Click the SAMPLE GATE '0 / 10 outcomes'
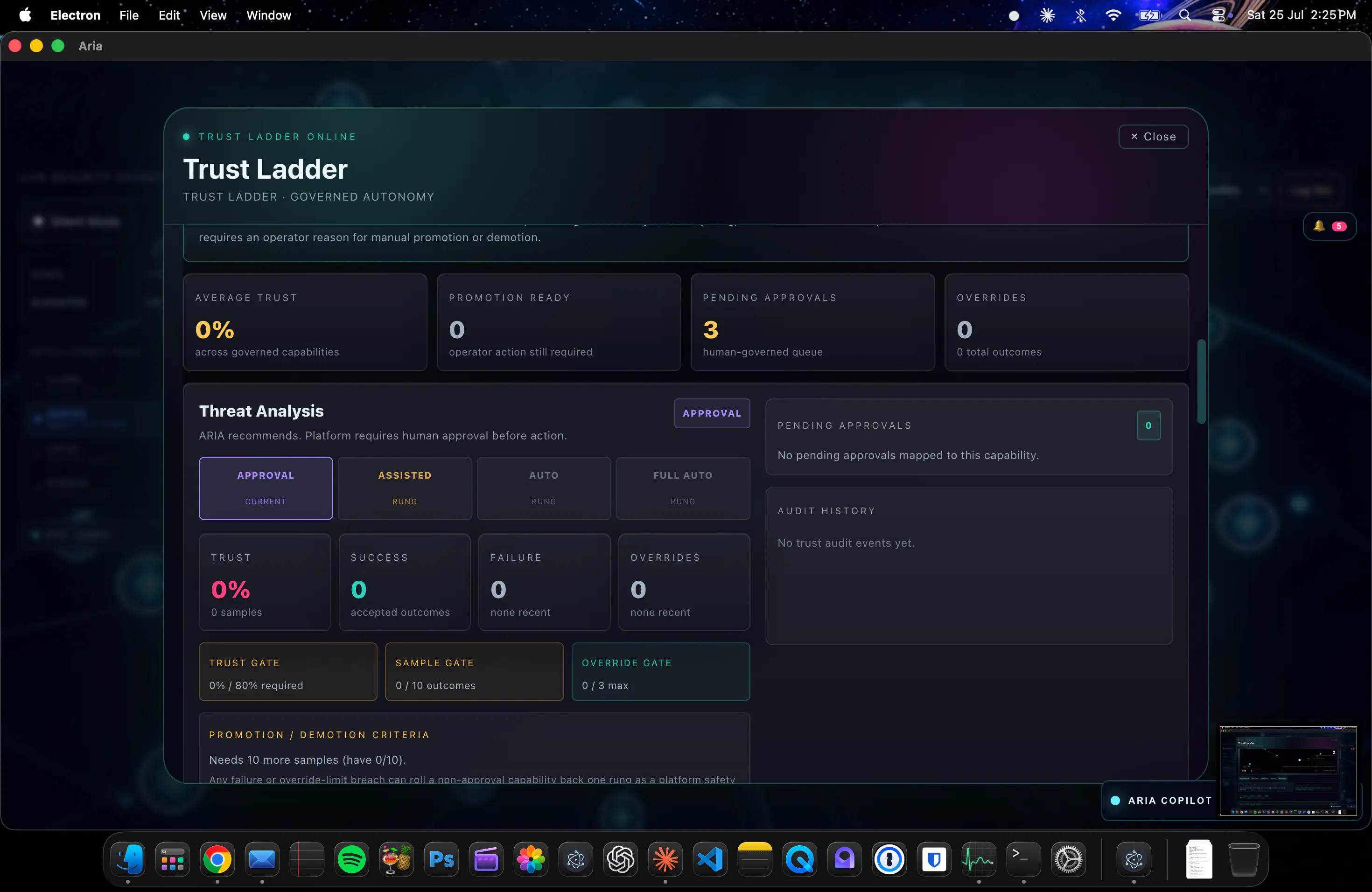Image resolution: width=1372 pixels, height=892 pixels. click(x=474, y=672)
